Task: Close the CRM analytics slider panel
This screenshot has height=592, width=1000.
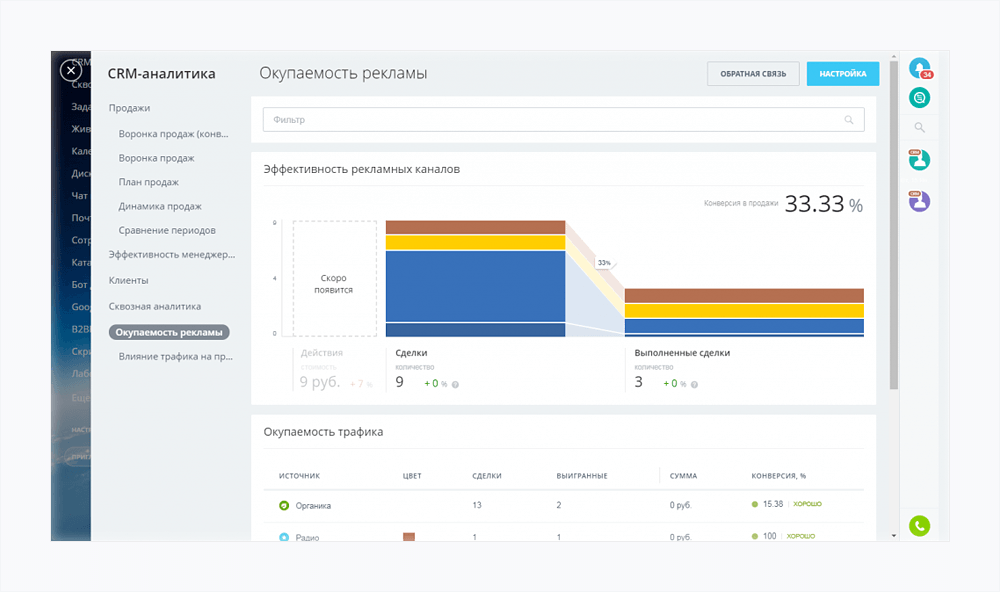Action: pos(70,70)
